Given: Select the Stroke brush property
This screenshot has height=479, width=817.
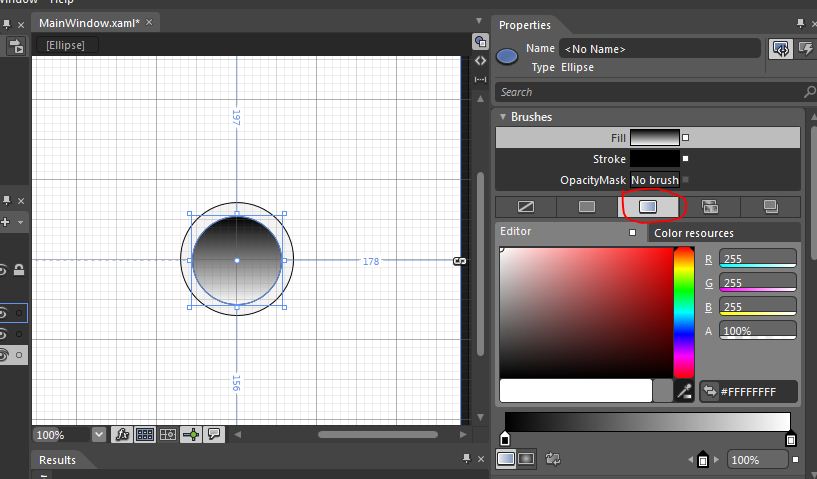Looking at the screenshot, I should click(654, 159).
